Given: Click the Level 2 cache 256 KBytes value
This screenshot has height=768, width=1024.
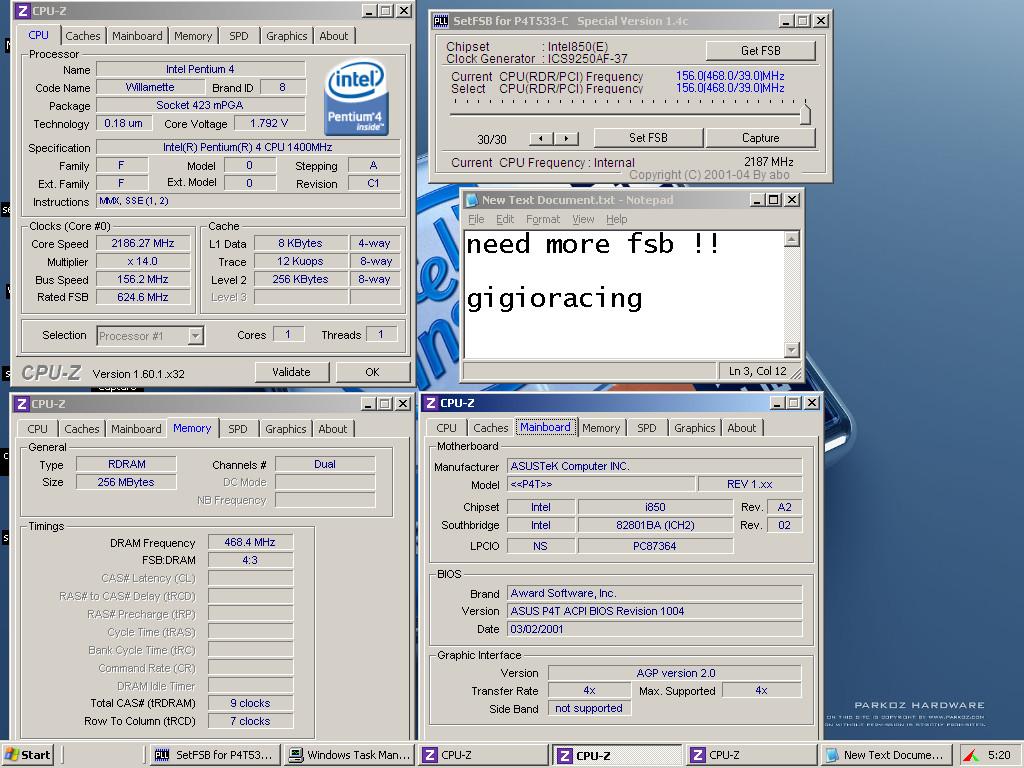Looking at the screenshot, I should point(300,280).
